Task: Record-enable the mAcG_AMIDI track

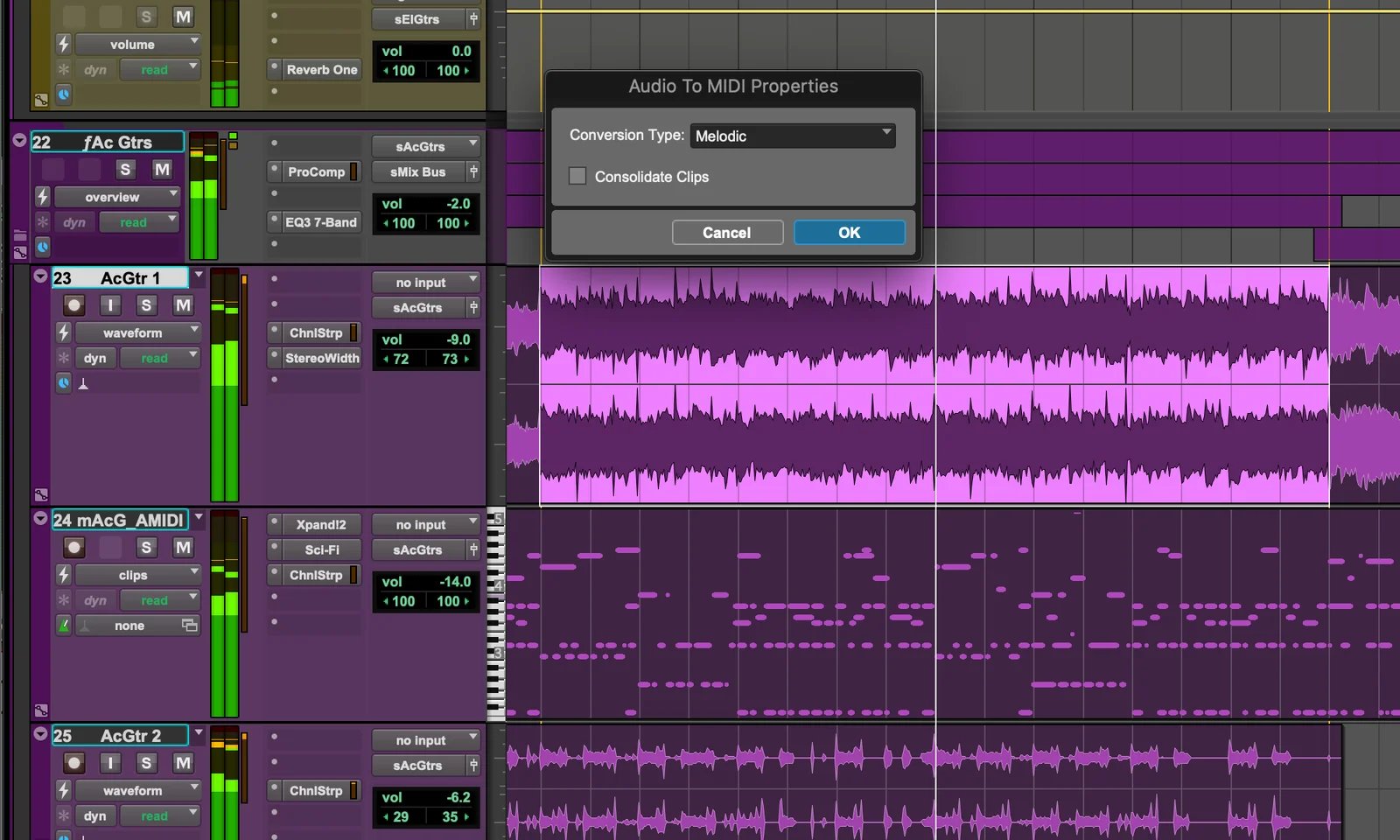Action: [74, 548]
